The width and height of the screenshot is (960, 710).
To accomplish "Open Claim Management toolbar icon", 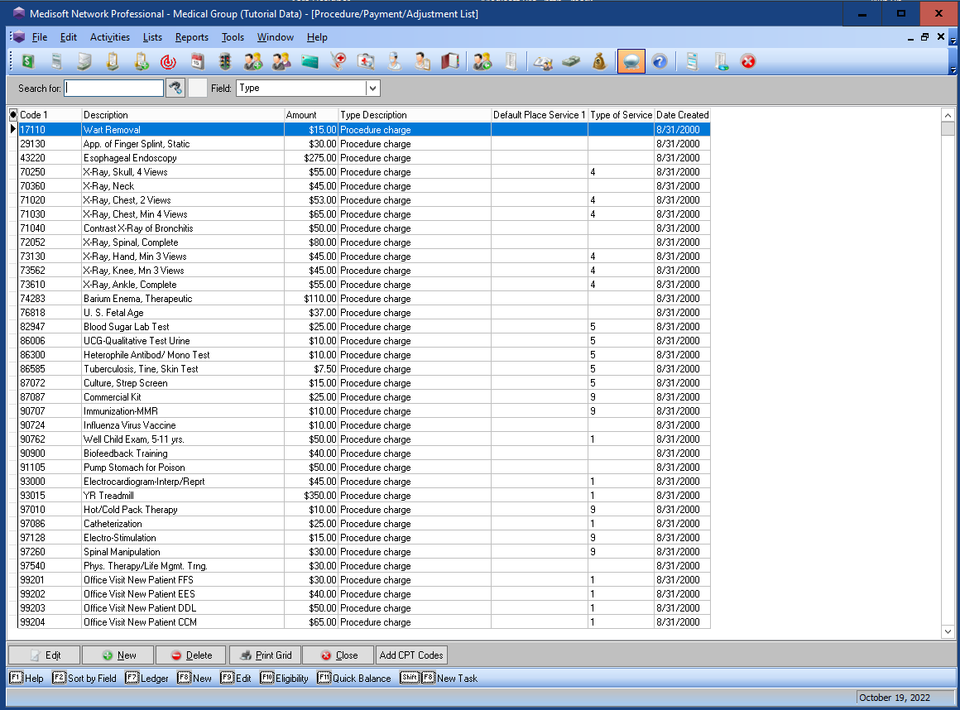I will pyautogui.click(x=56, y=61).
